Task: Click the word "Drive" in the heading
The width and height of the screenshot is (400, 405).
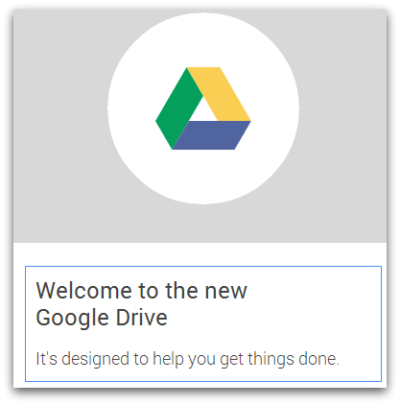Action: click(x=142, y=317)
